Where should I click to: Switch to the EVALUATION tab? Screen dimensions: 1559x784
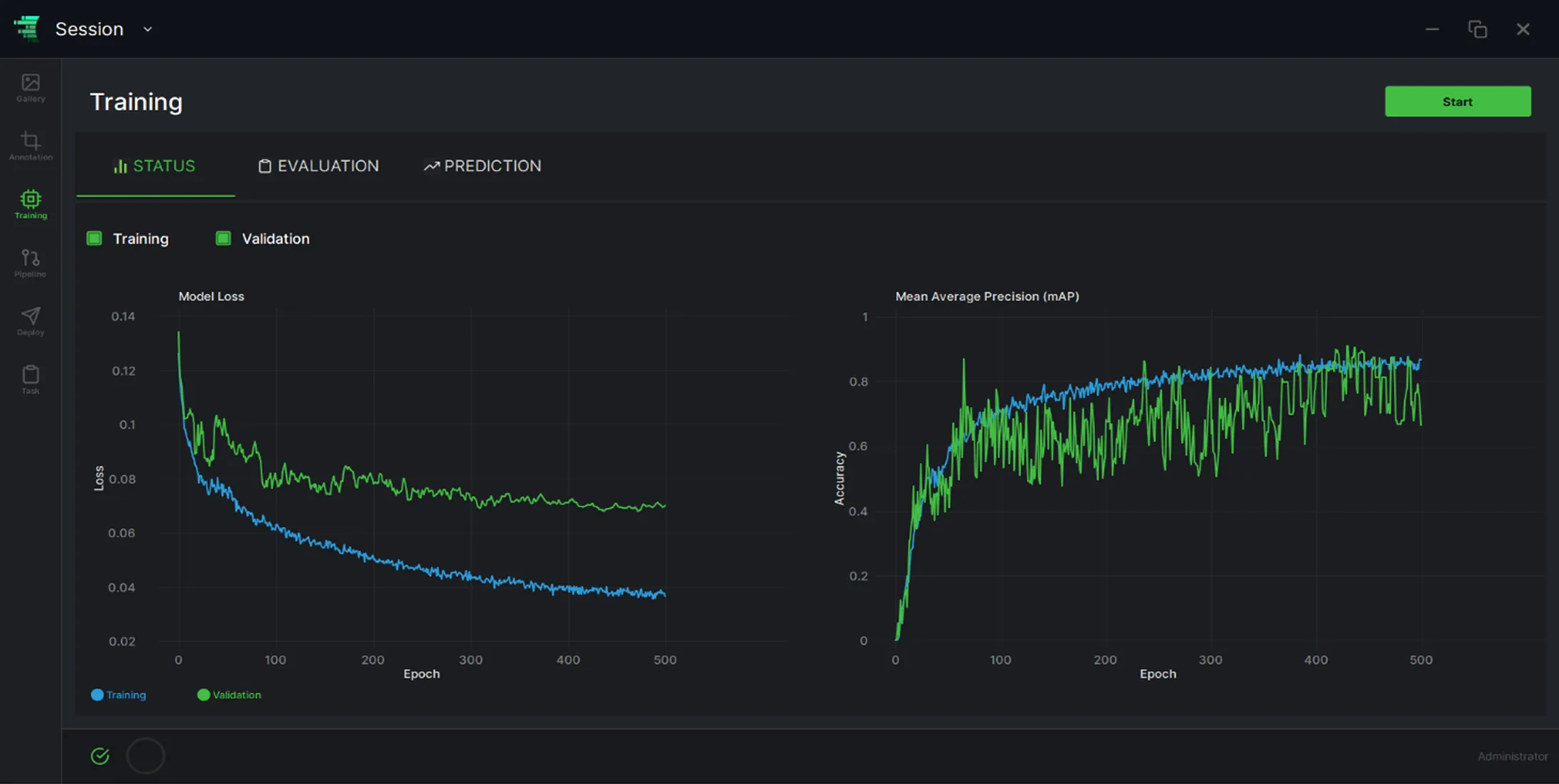tap(318, 166)
